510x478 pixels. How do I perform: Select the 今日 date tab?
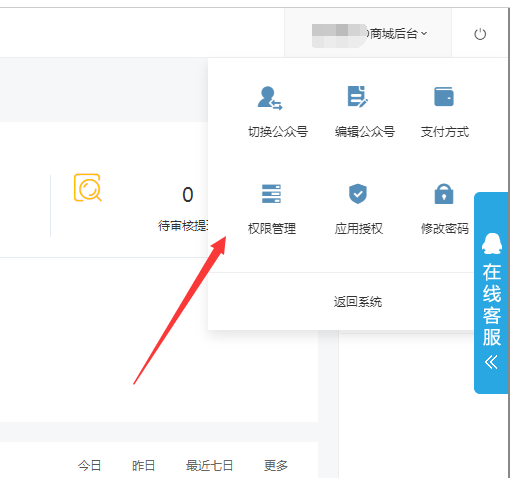pyautogui.click(x=89, y=465)
